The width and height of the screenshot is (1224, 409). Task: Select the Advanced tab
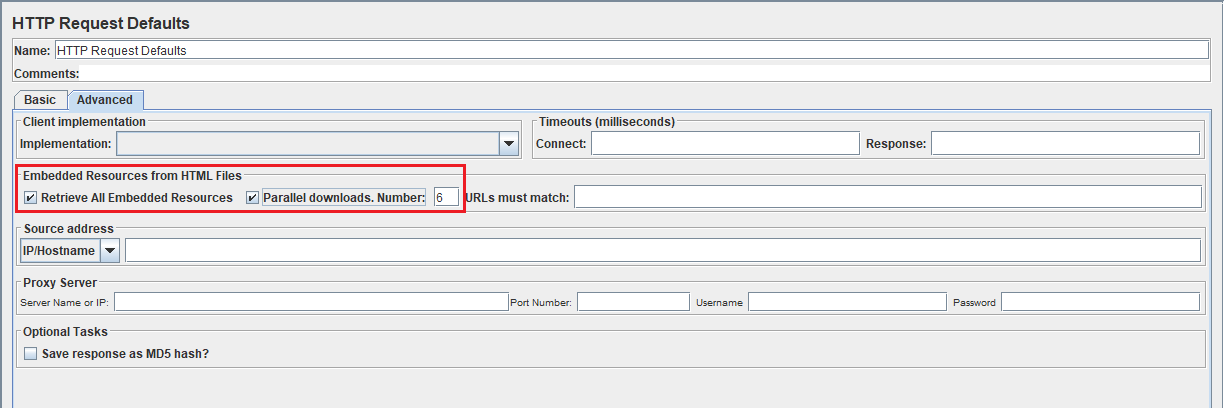click(105, 100)
